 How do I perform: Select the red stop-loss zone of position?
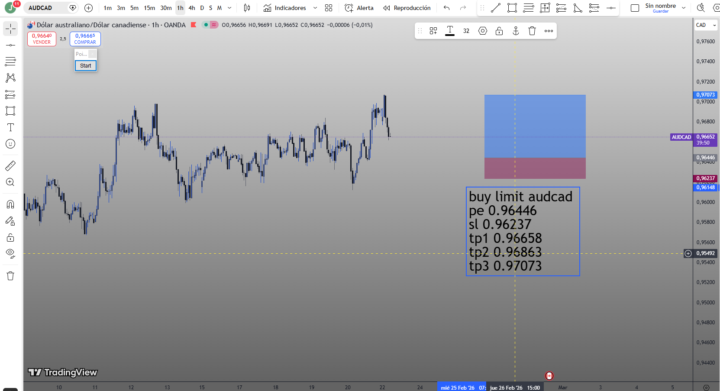pyautogui.click(x=535, y=168)
